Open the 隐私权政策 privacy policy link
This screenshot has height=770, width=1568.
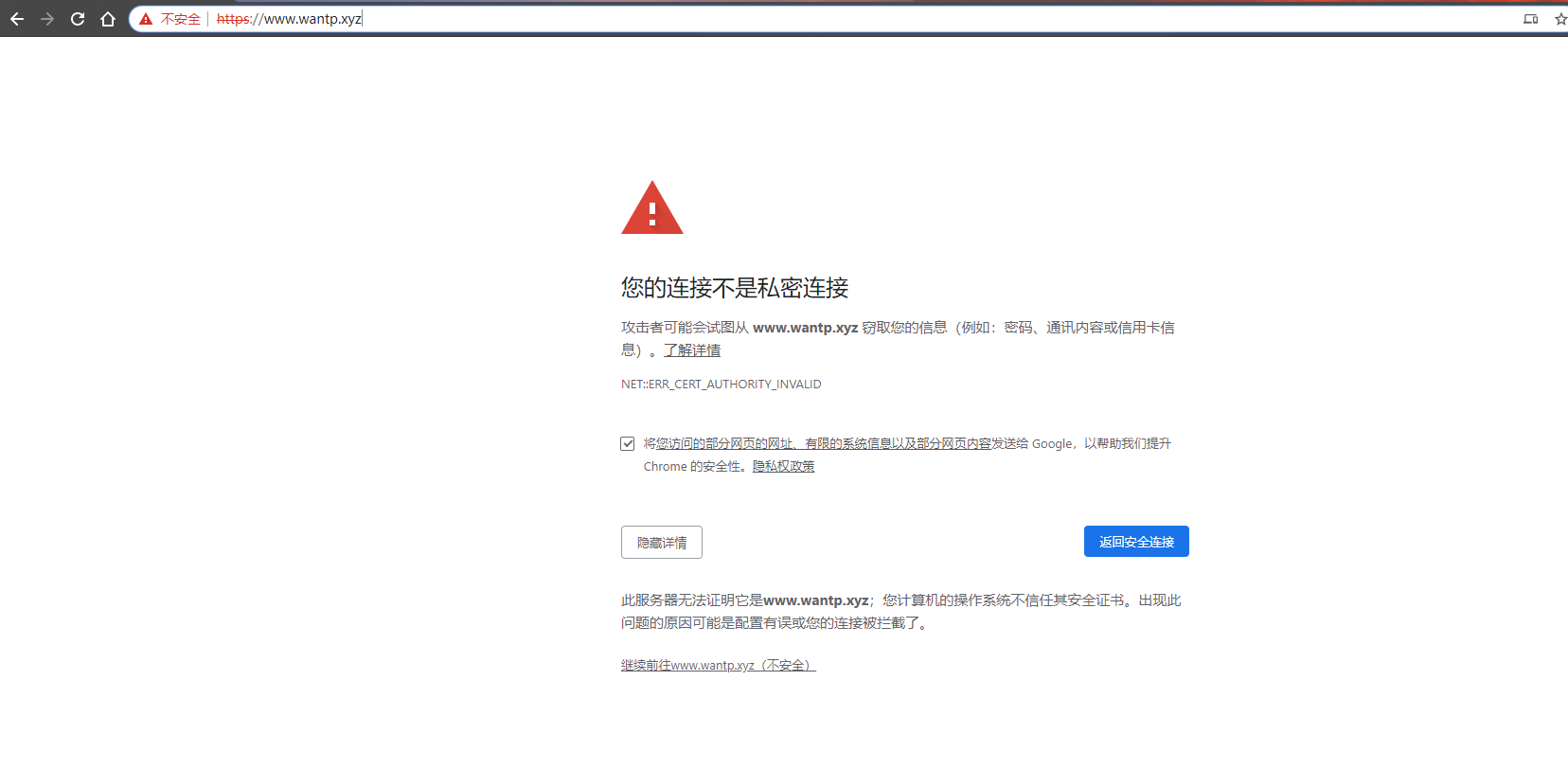784,466
